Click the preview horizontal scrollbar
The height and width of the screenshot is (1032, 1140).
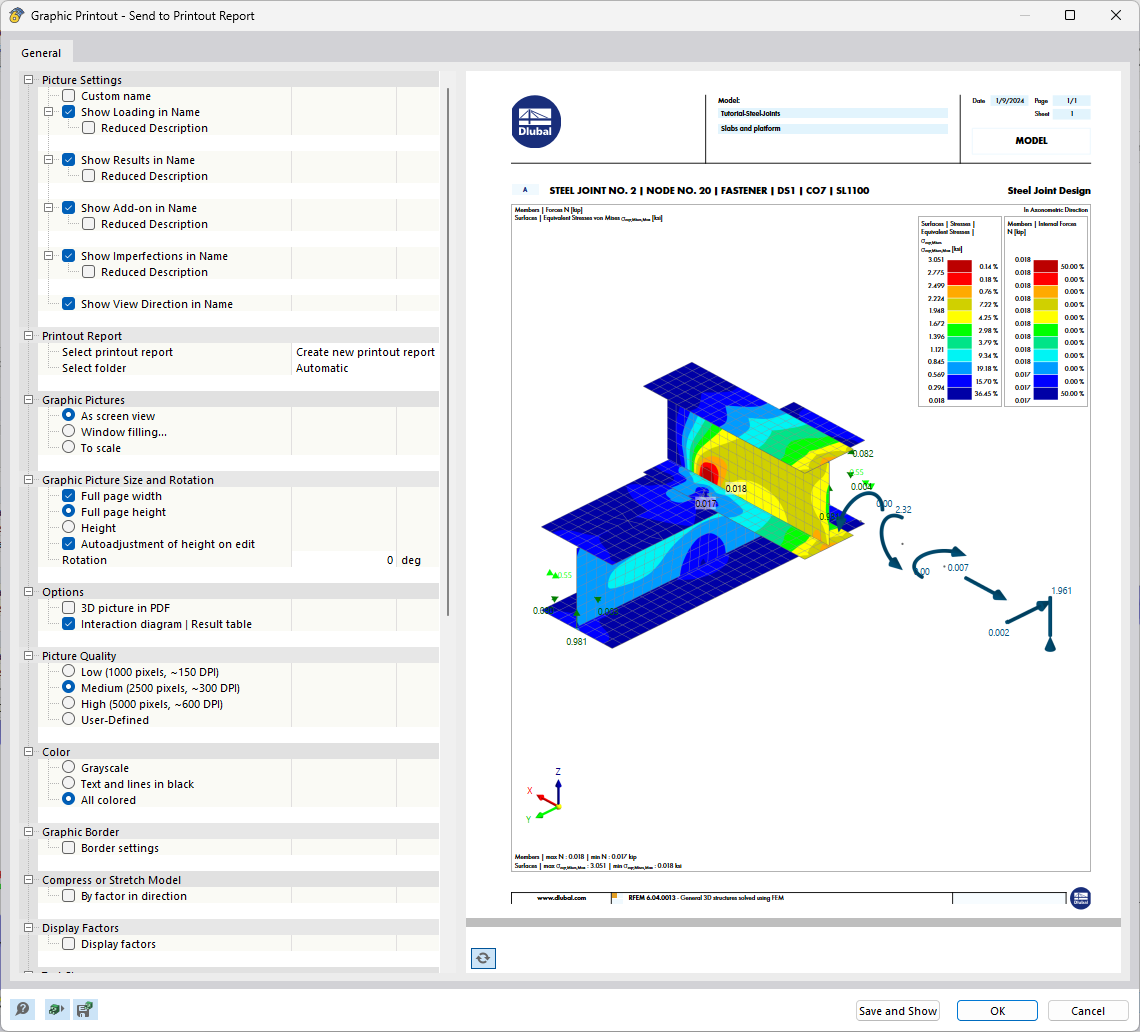793,923
